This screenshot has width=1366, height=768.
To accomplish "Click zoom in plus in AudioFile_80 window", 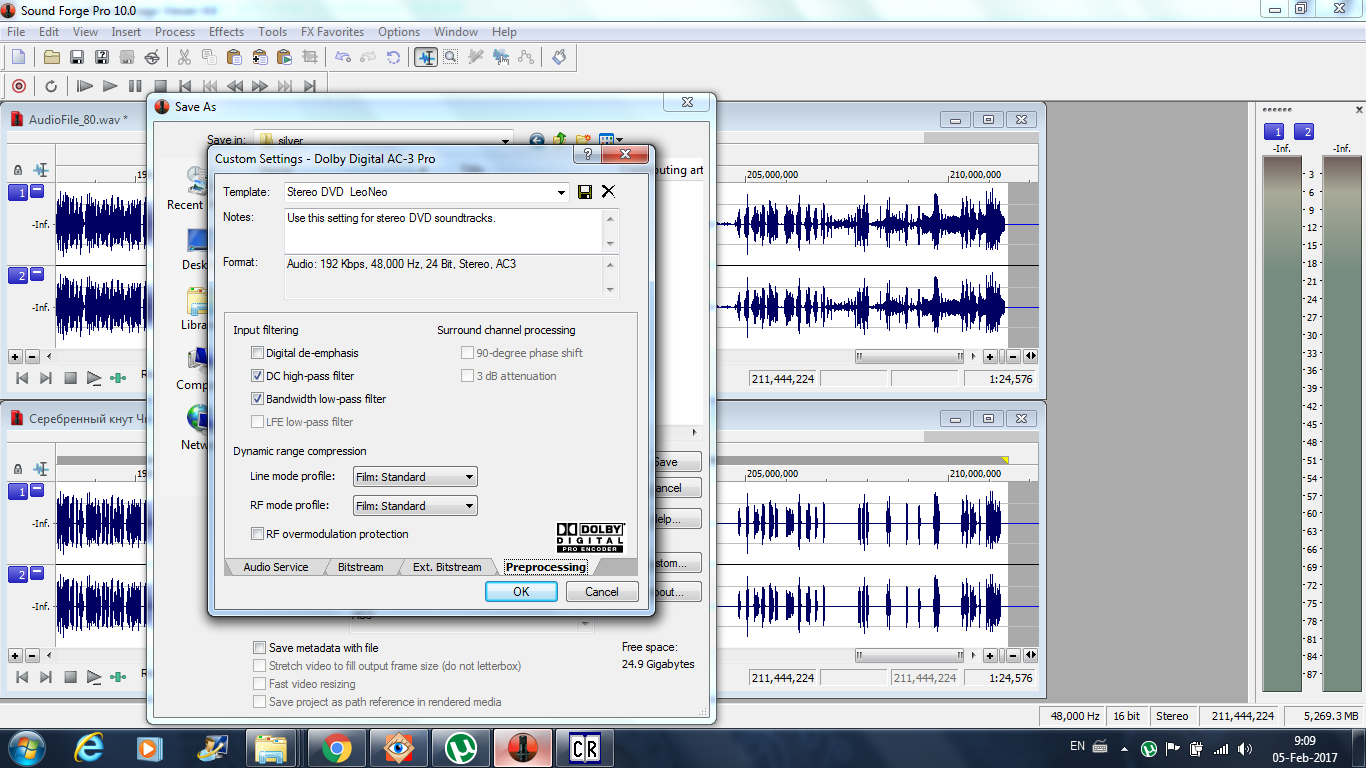I will point(990,356).
